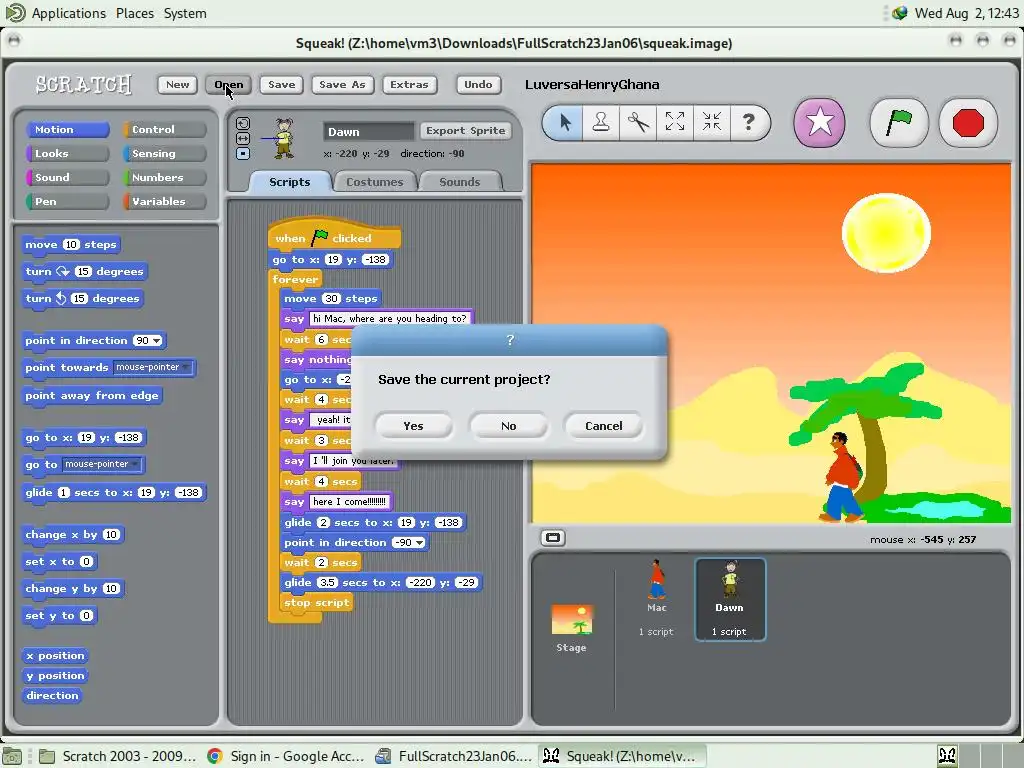Select the Dawn sprite thumbnail

(729, 599)
